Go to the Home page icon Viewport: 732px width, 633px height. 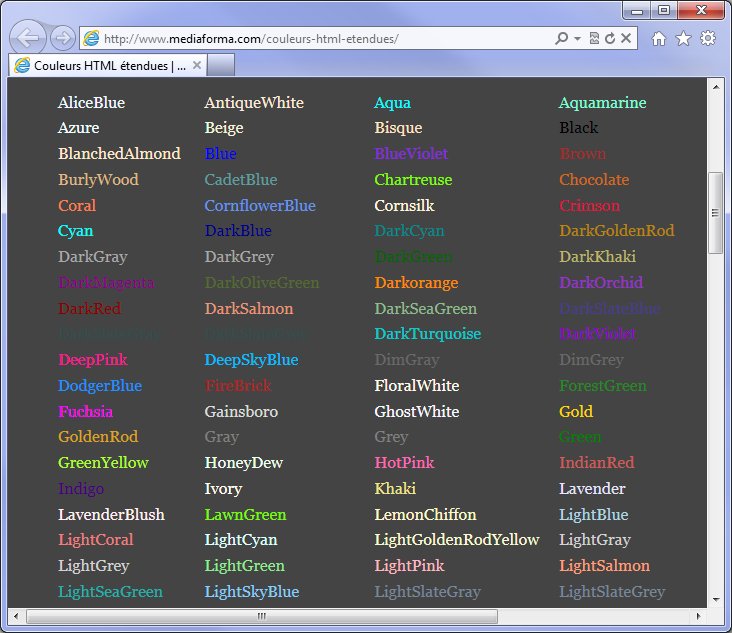[658, 39]
